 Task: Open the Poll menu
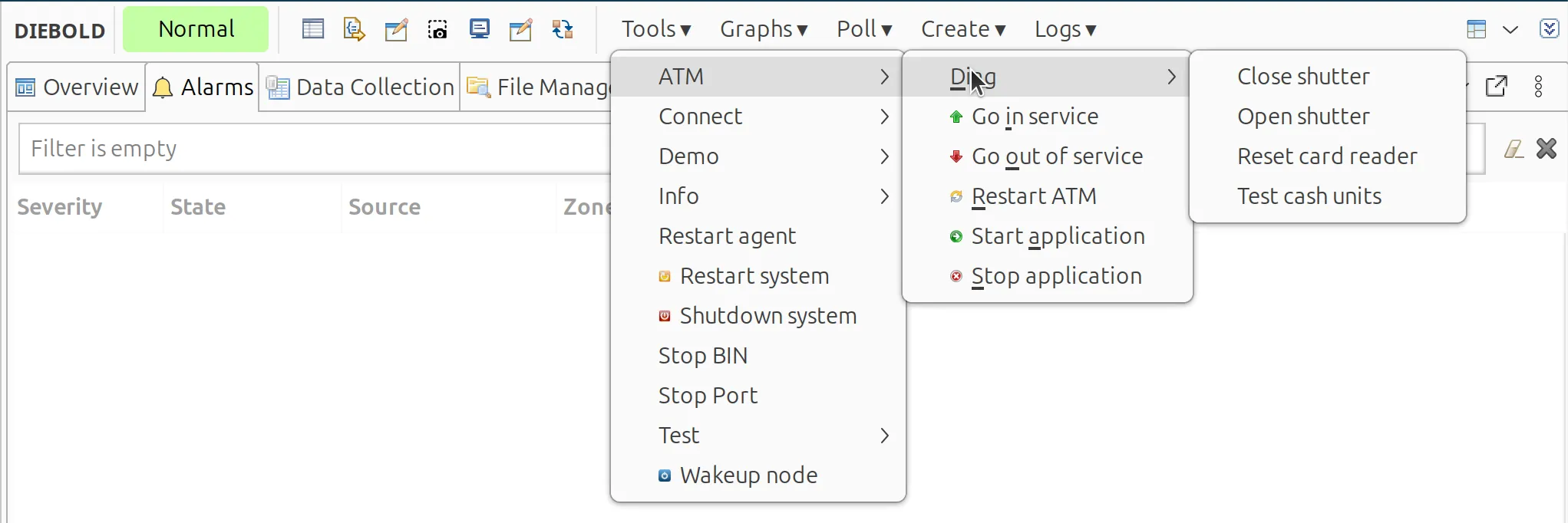864,29
